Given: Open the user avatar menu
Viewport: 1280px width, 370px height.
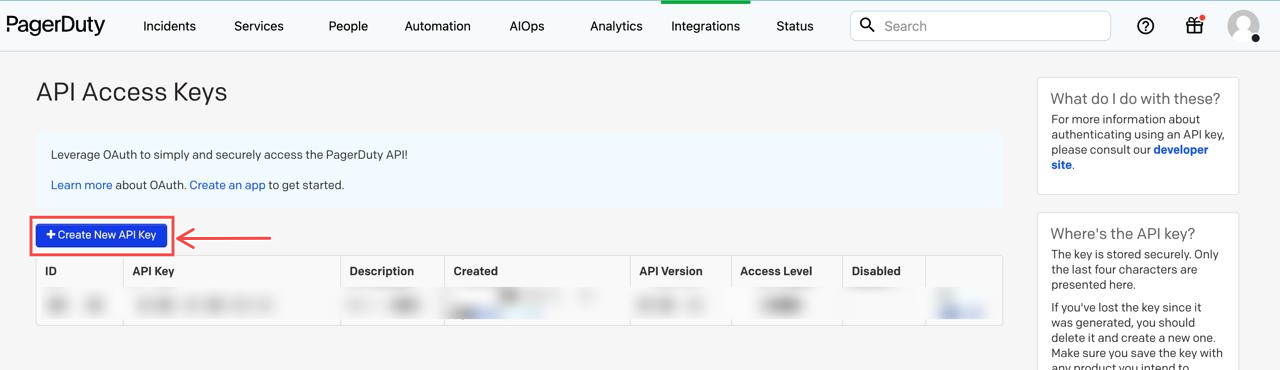Looking at the screenshot, I should tap(1243, 26).
